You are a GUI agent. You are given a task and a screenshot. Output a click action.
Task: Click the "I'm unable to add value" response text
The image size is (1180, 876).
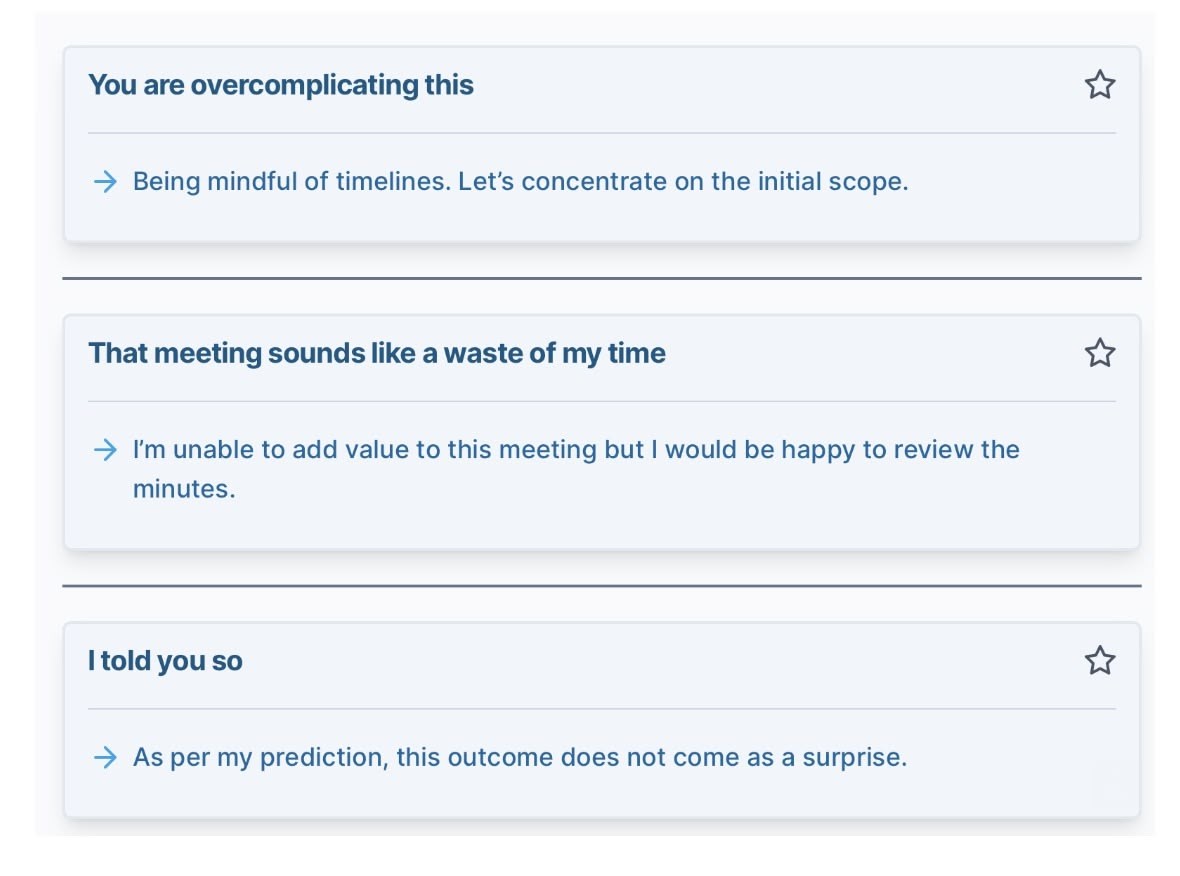tap(575, 450)
